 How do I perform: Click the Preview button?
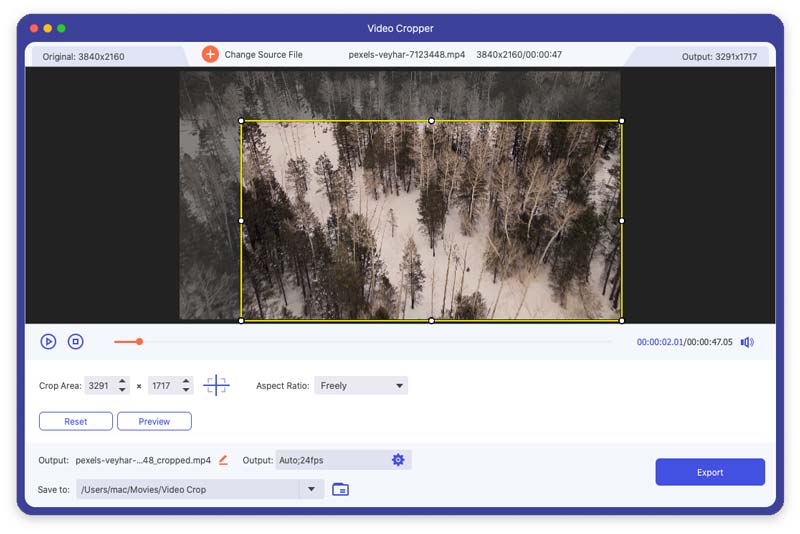tap(154, 421)
